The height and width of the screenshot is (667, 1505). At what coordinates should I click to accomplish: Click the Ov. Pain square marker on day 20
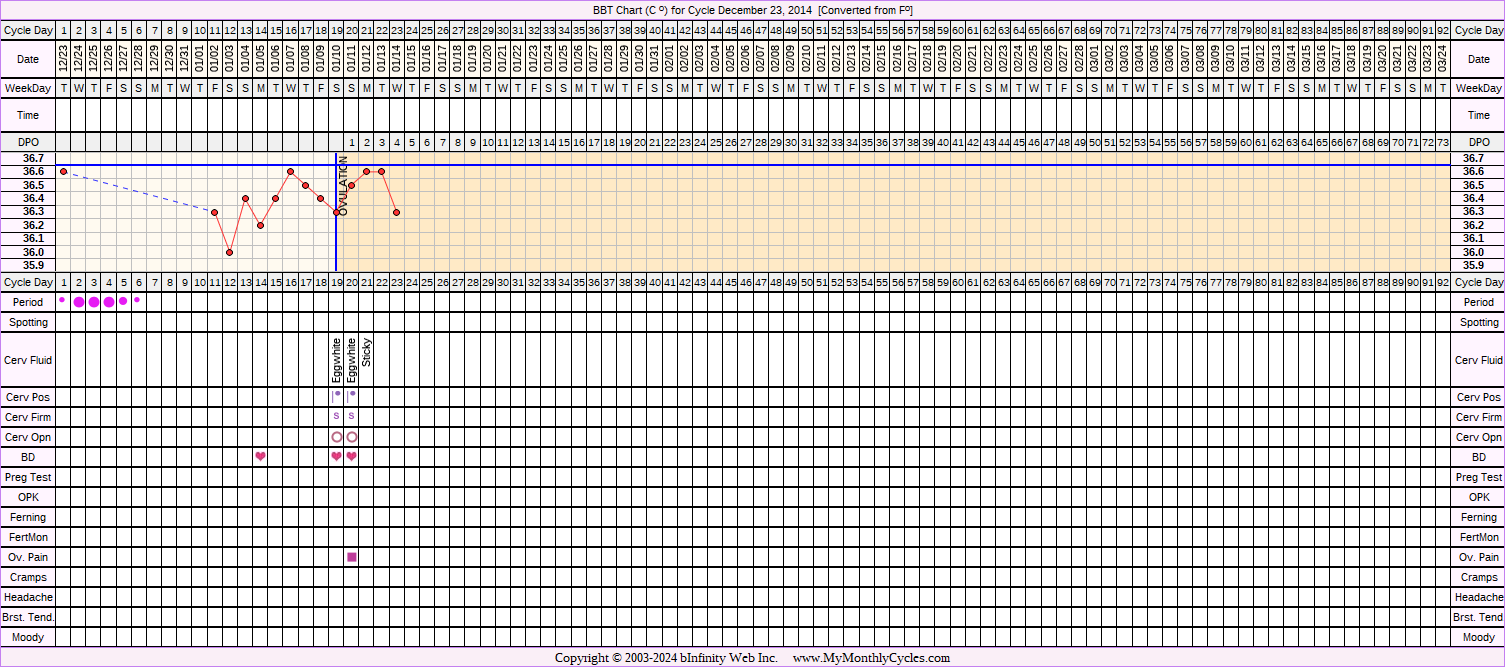point(351,557)
